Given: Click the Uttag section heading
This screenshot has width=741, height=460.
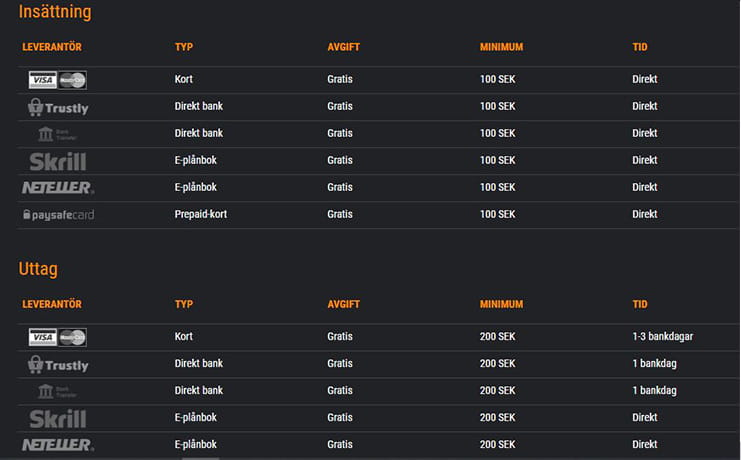Looking at the screenshot, I should 38,269.
